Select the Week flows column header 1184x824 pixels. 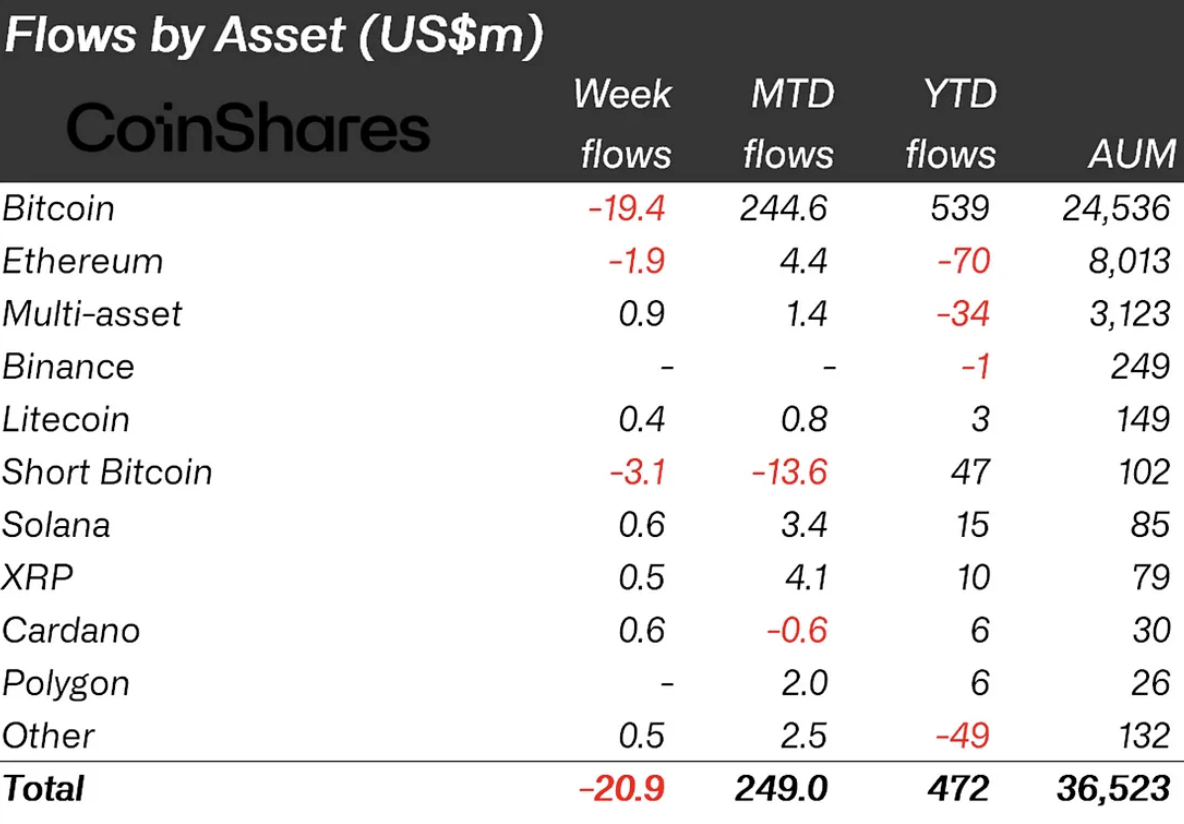[x=624, y=124]
